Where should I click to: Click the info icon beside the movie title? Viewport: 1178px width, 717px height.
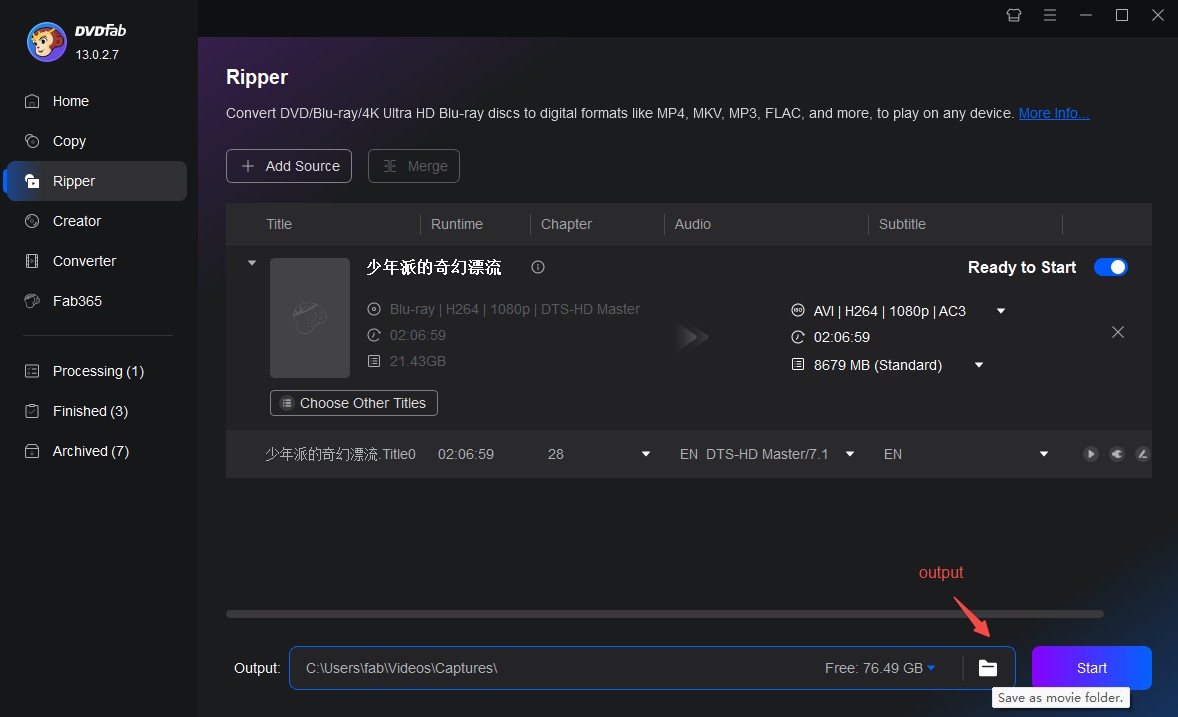pos(537,267)
